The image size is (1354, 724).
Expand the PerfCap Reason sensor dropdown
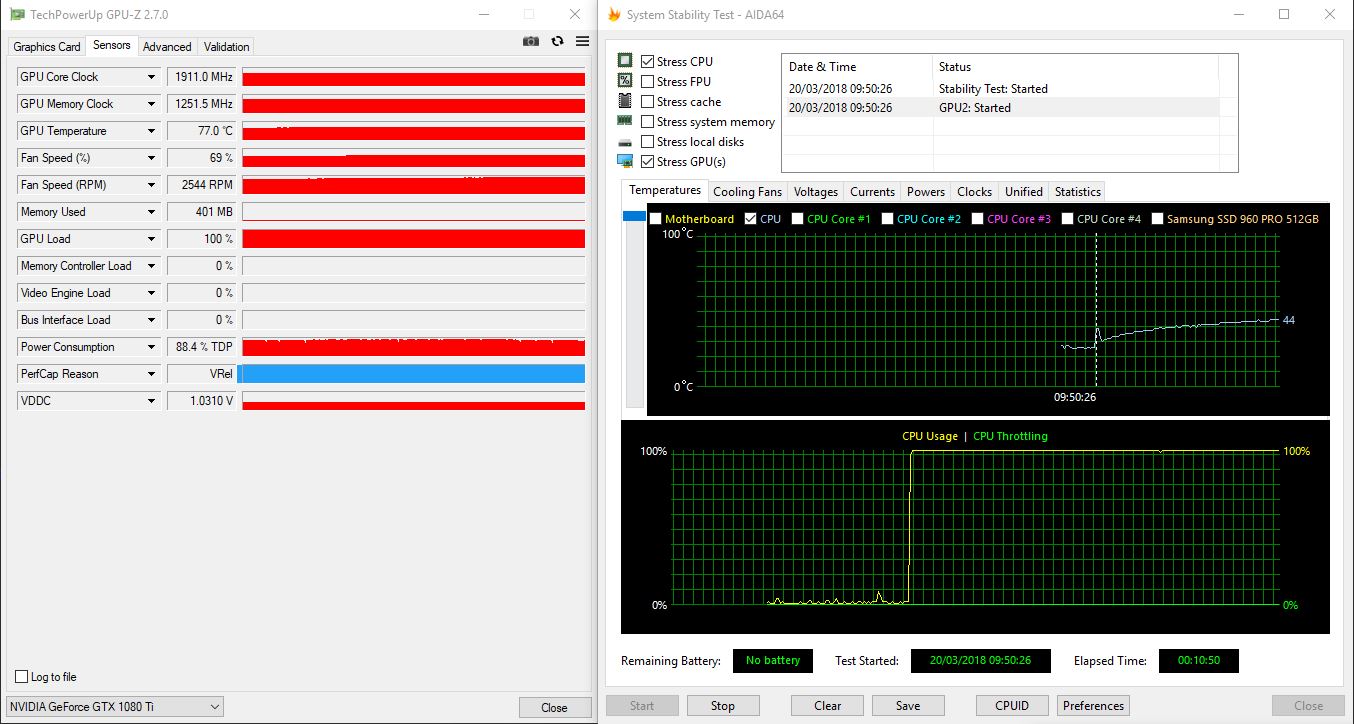pyautogui.click(x=151, y=374)
